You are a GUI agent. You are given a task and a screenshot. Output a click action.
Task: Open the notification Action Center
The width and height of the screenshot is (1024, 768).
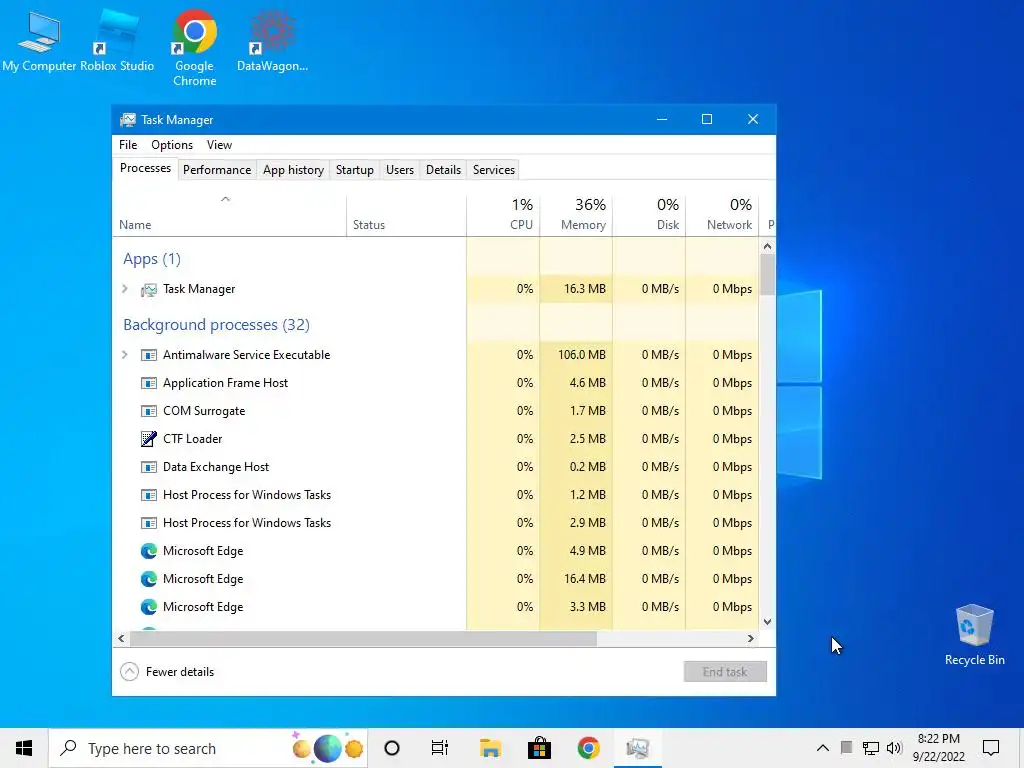tap(991, 748)
